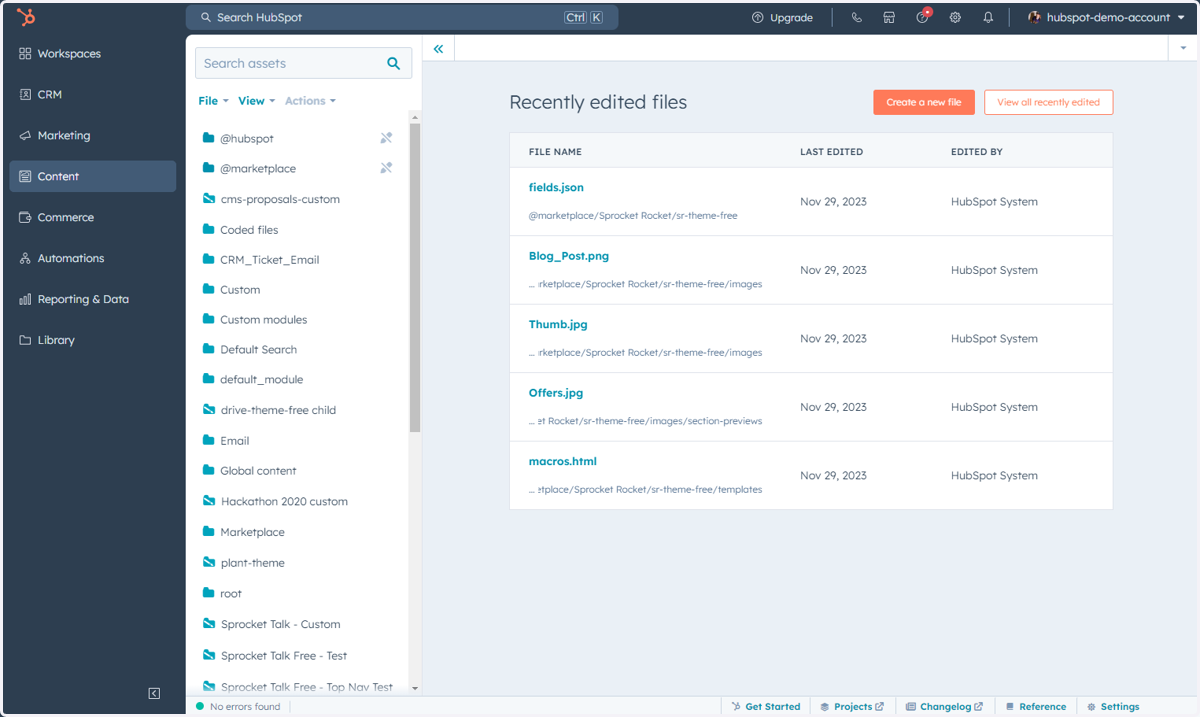Open the macros.html file link
1200x717 pixels.
[x=563, y=462]
